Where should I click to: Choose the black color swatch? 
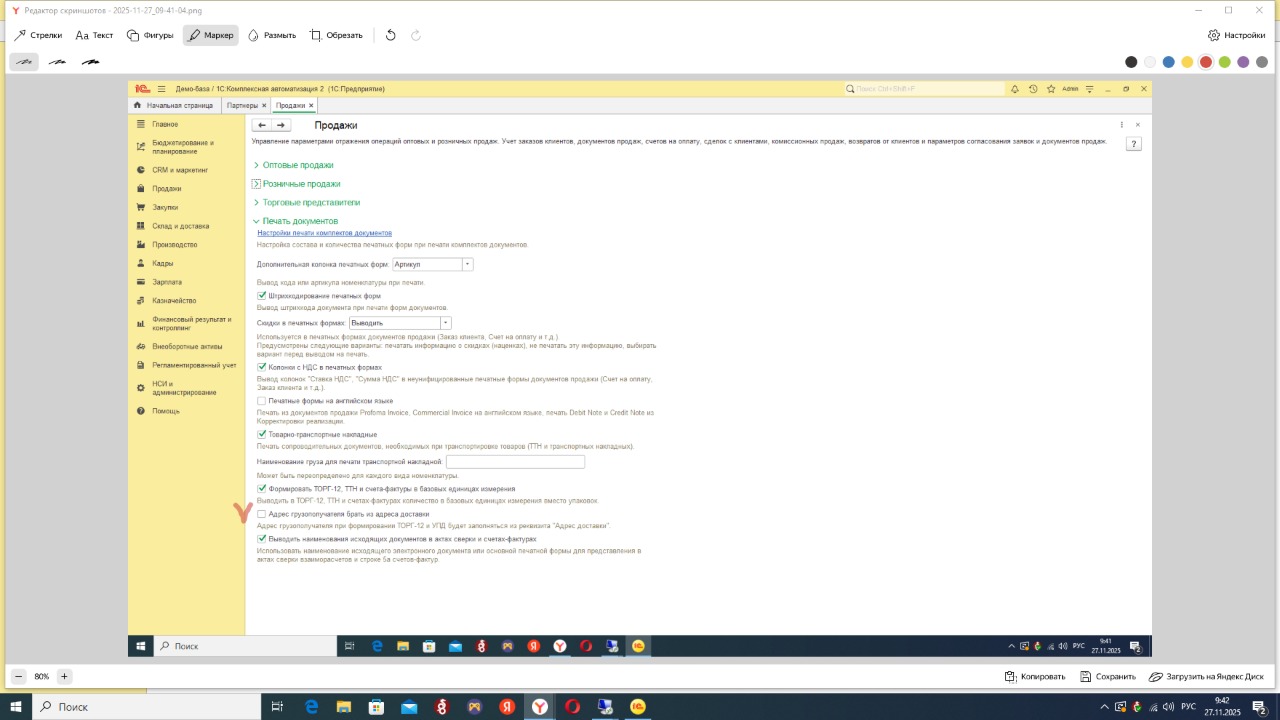tap(1131, 62)
